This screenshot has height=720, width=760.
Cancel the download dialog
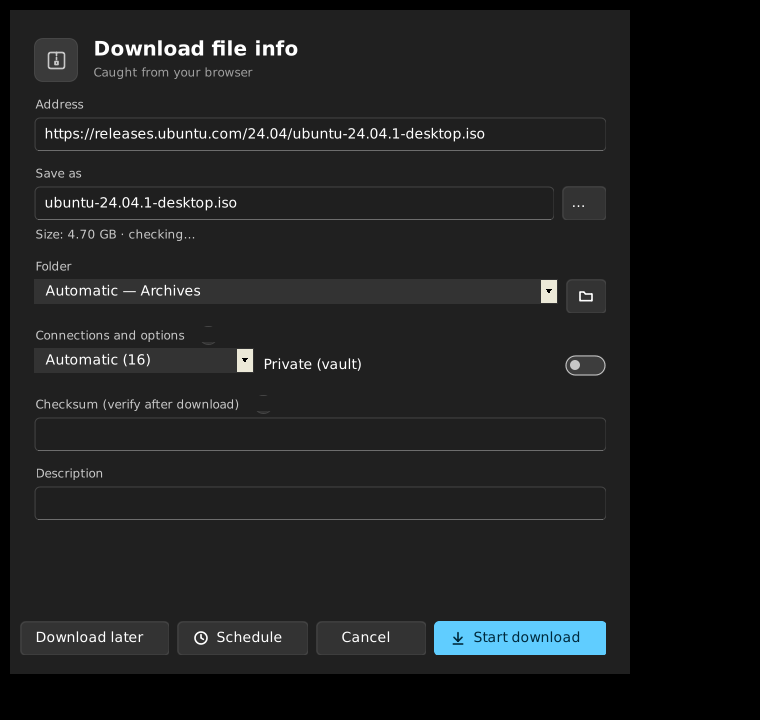(371, 638)
